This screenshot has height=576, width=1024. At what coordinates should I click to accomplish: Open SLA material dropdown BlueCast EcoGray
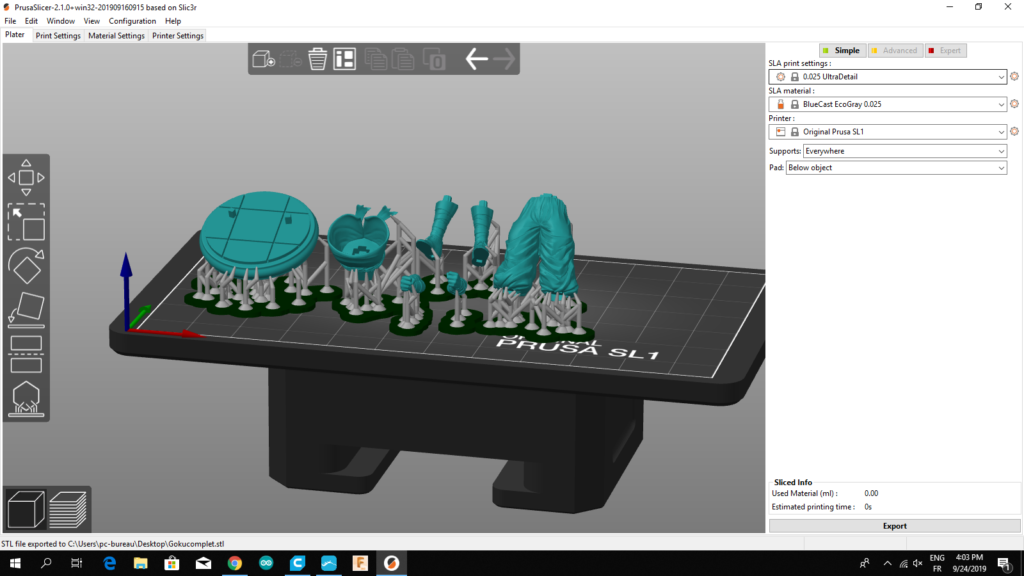tap(888, 104)
